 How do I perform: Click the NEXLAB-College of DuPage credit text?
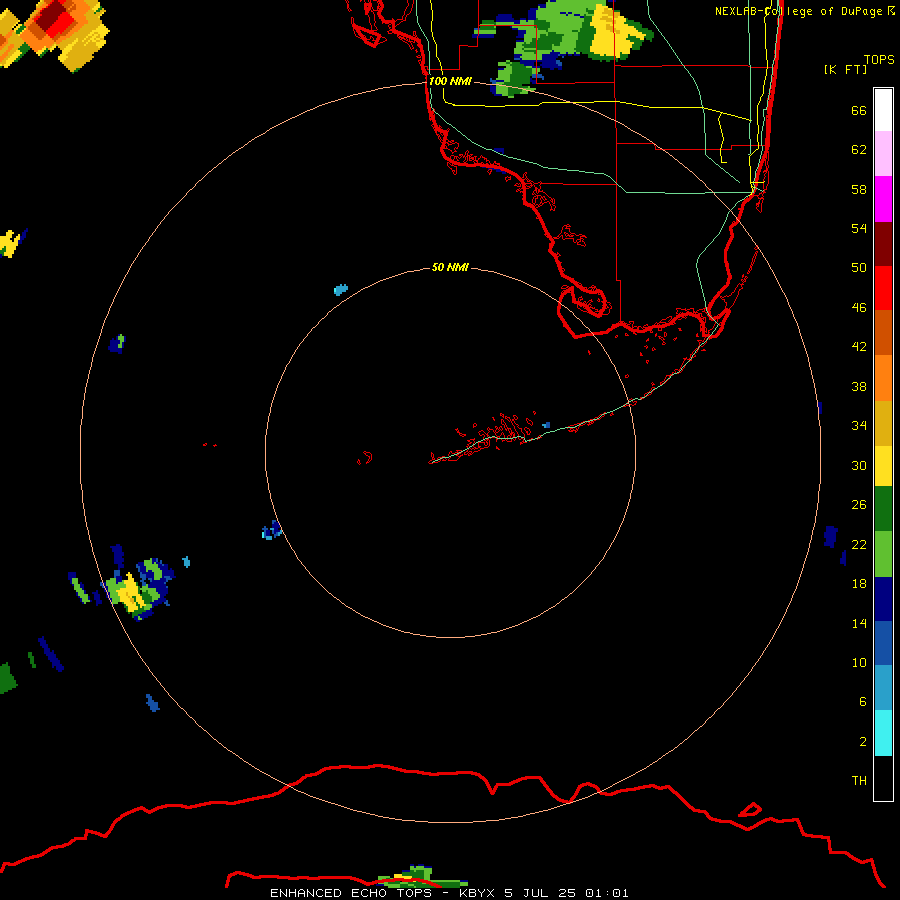(x=805, y=11)
